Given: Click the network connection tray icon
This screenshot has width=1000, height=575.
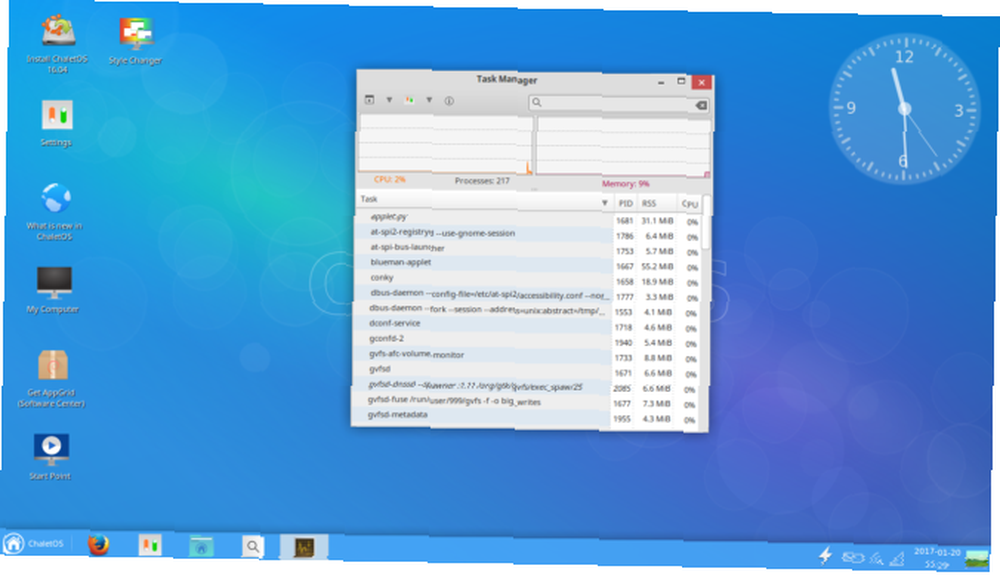Looking at the screenshot, I should 853,558.
